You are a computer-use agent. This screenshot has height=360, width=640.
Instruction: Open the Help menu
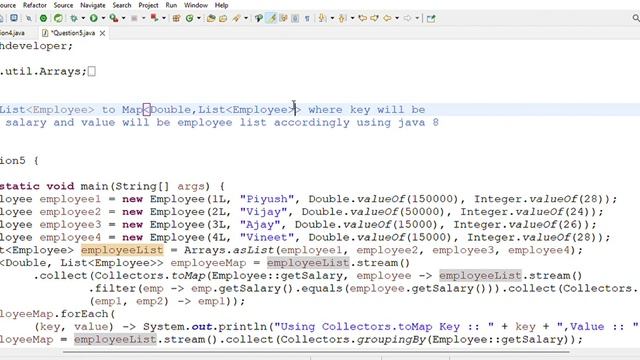pyautogui.click(x=221, y=5)
